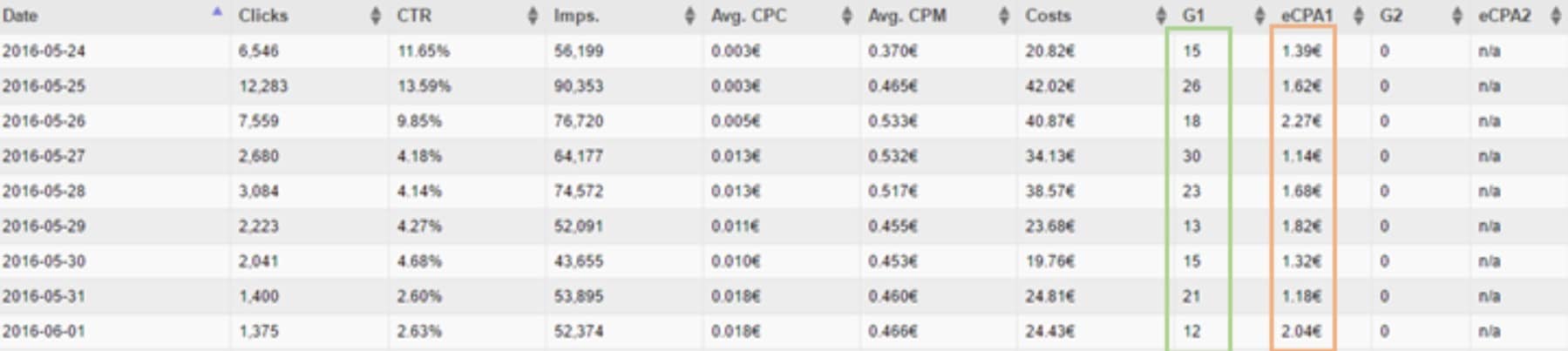Click G2 column sort arrows
This screenshot has height=351, width=1568.
1456,16
